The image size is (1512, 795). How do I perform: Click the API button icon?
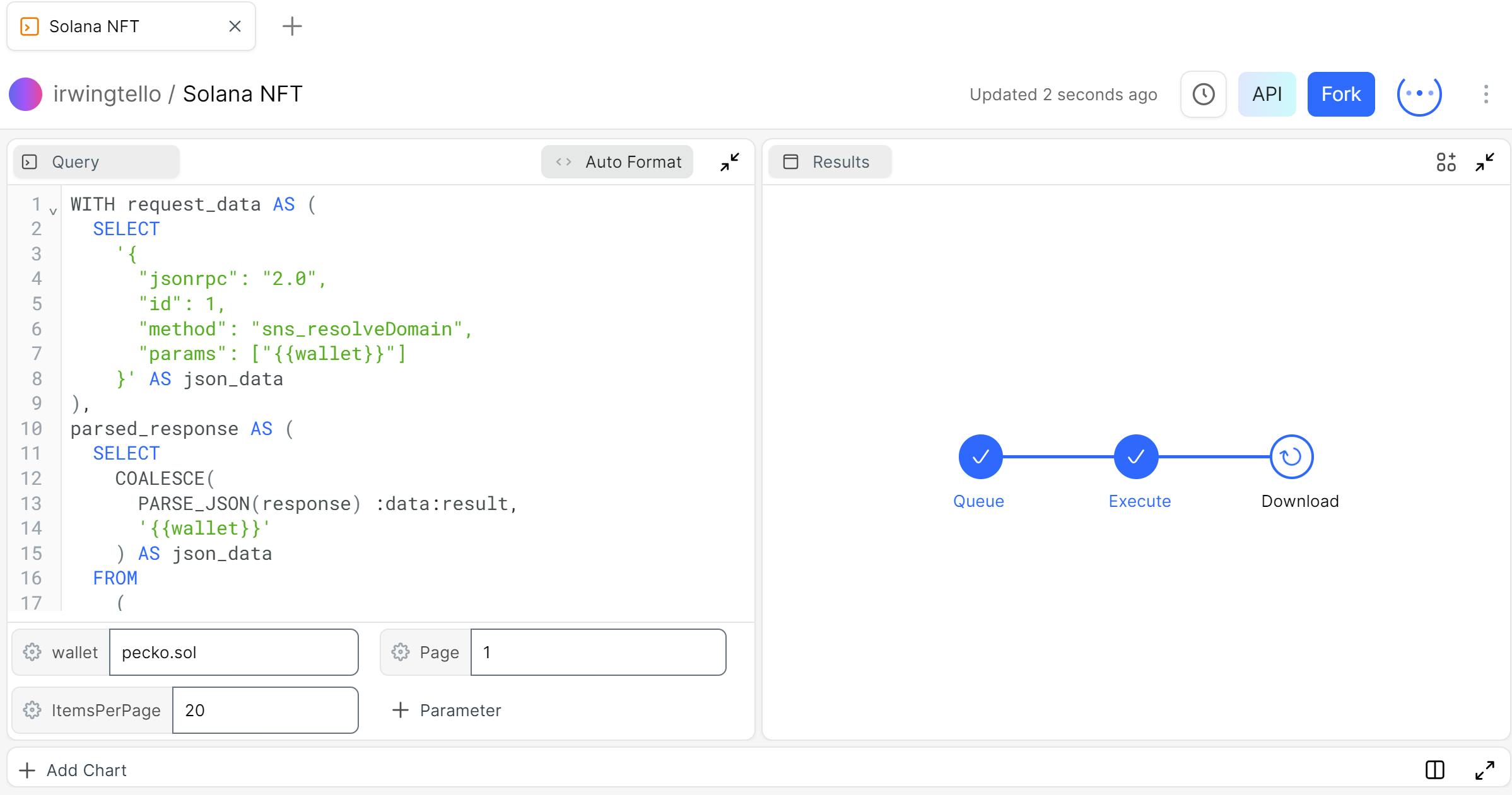click(1267, 94)
